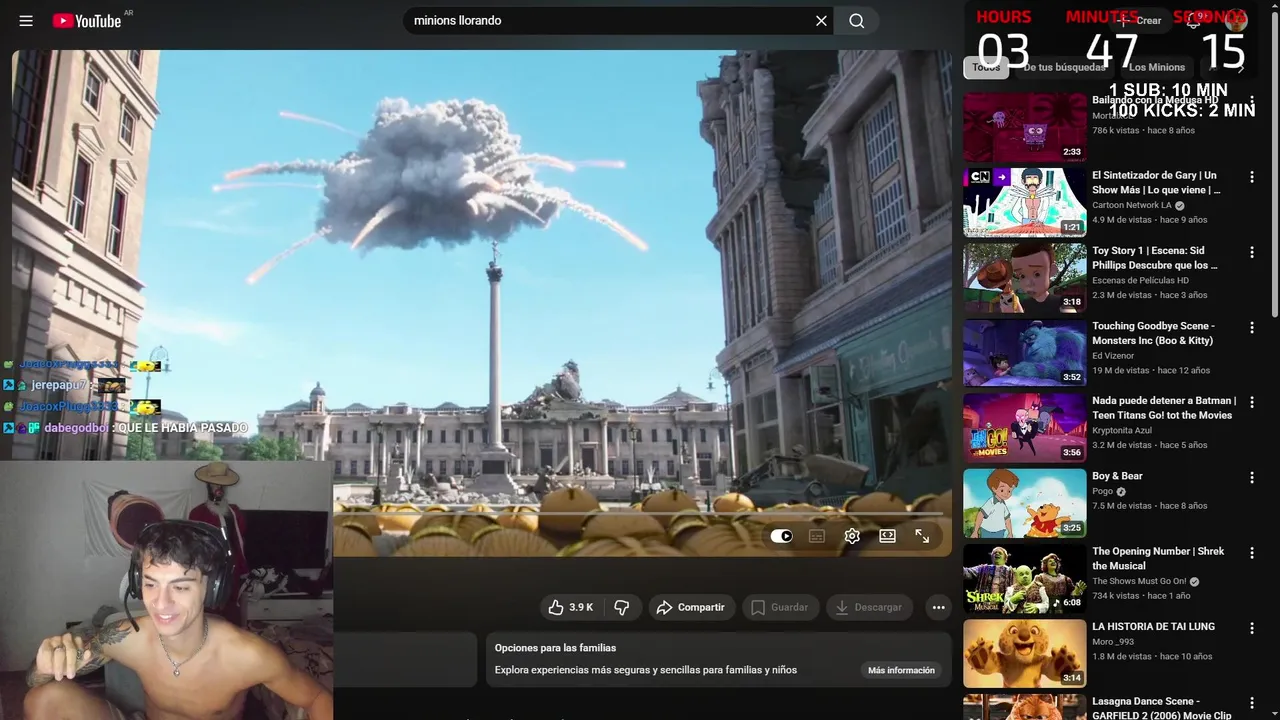Screen dimensions: 1280x720
Task: Dislike the video
Action: click(x=622, y=607)
